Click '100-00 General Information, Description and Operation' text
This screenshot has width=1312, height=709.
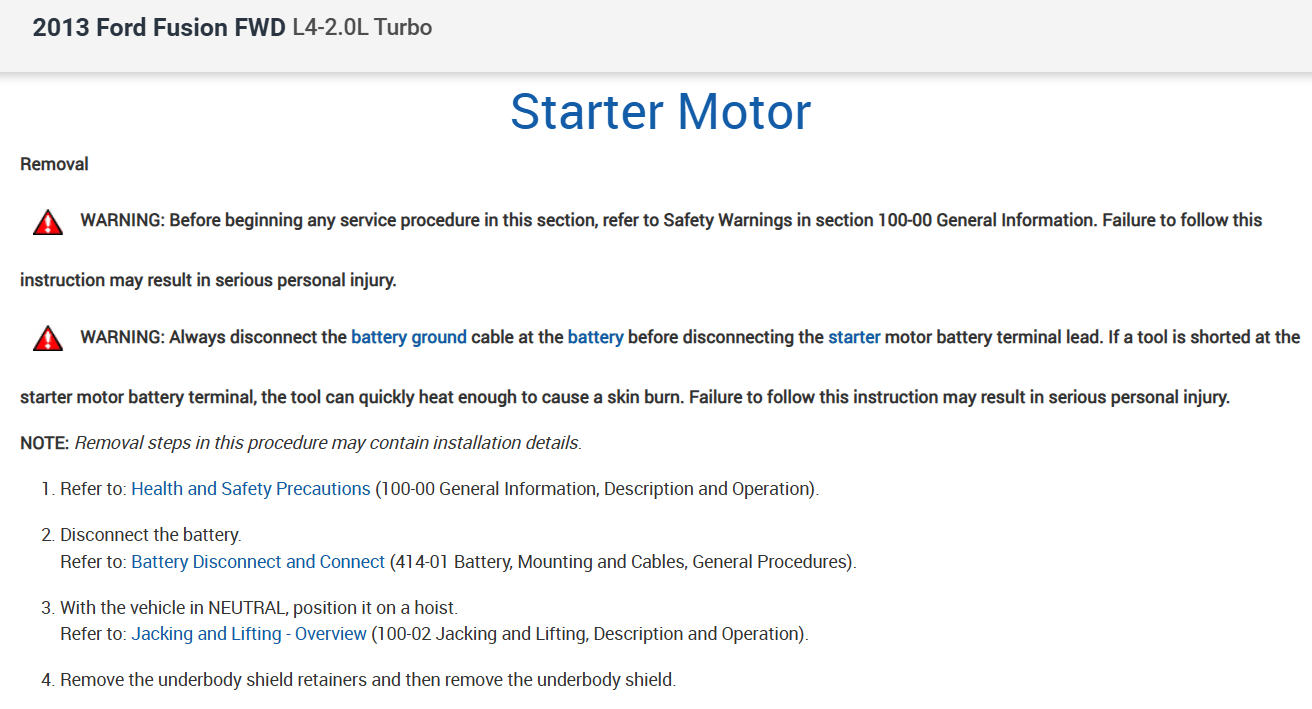(596, 489)
